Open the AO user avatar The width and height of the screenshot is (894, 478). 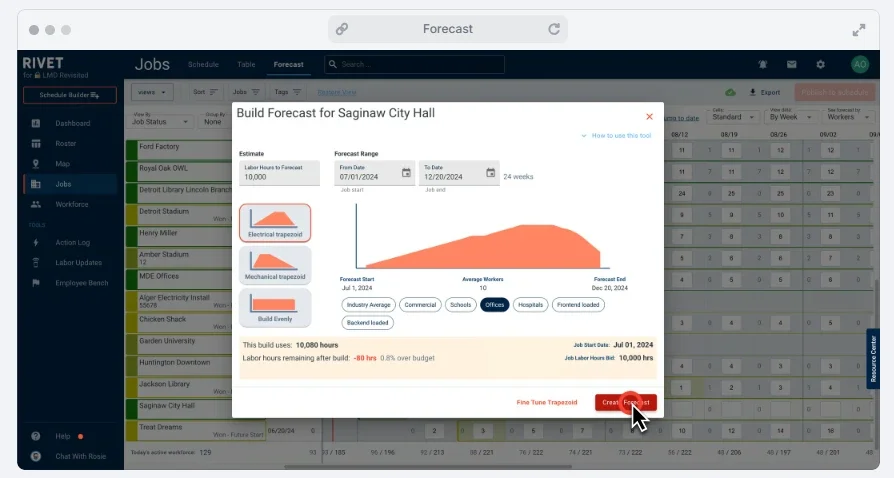pos(860,64)
